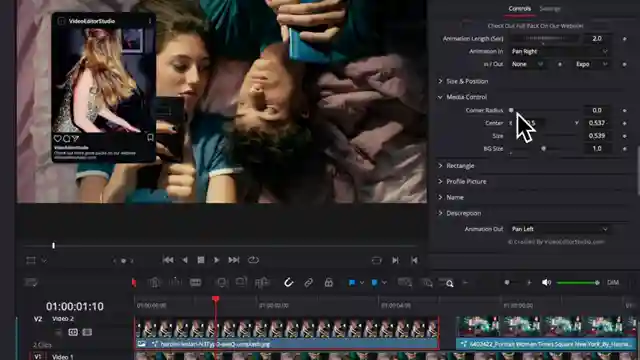Toggle loop playback
This screenshot has width=640, height=360.
tap(253, 260)
